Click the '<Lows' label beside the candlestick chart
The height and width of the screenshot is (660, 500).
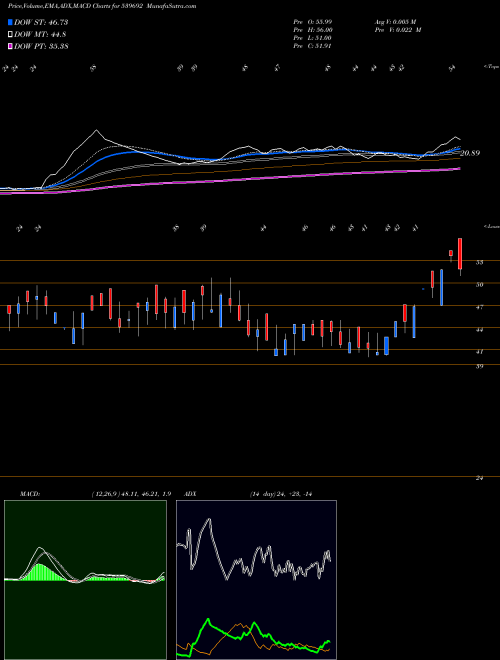(491, 227)
